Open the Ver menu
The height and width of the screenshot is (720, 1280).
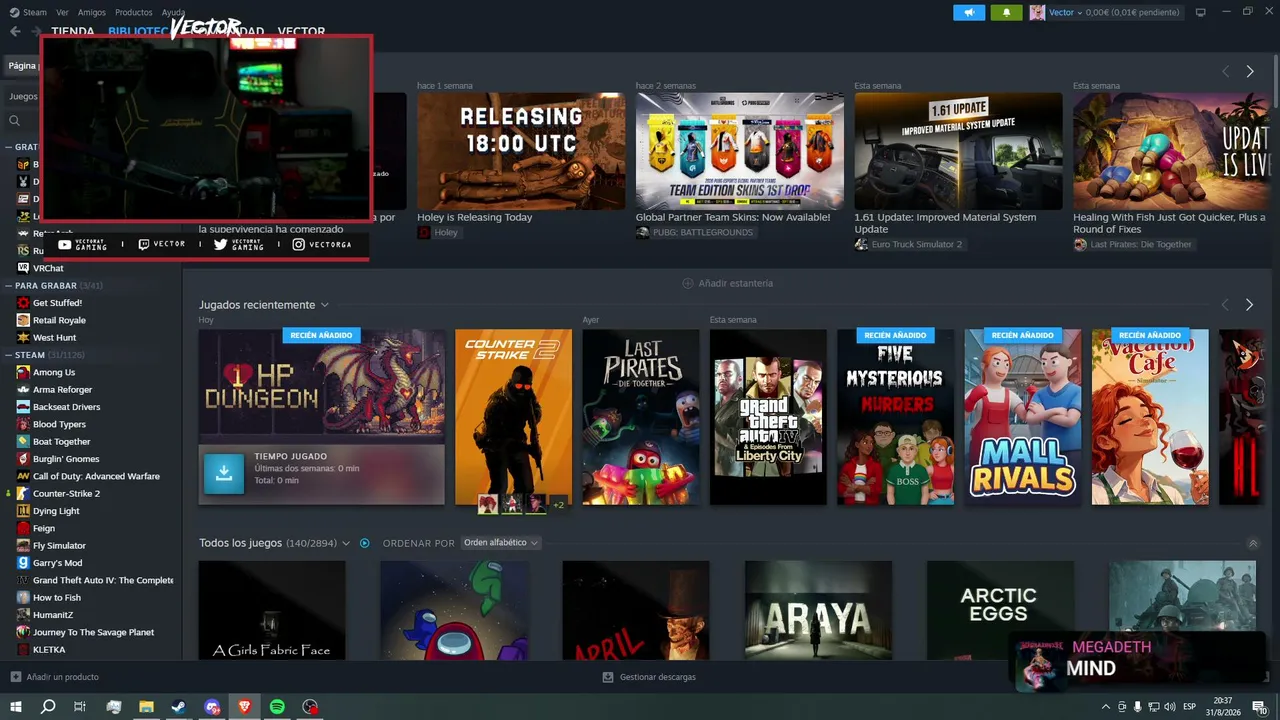[63, 12]
